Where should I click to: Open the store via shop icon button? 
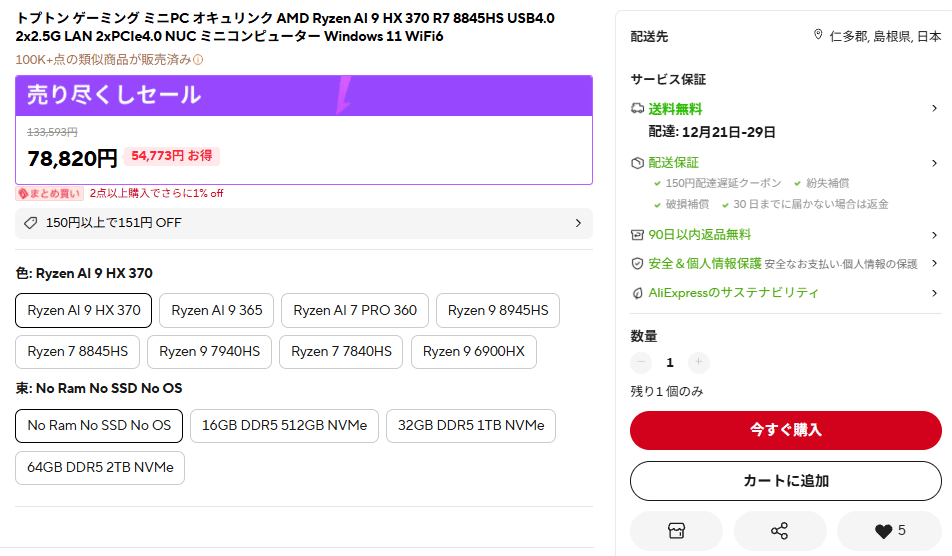[x=676, y=531]
